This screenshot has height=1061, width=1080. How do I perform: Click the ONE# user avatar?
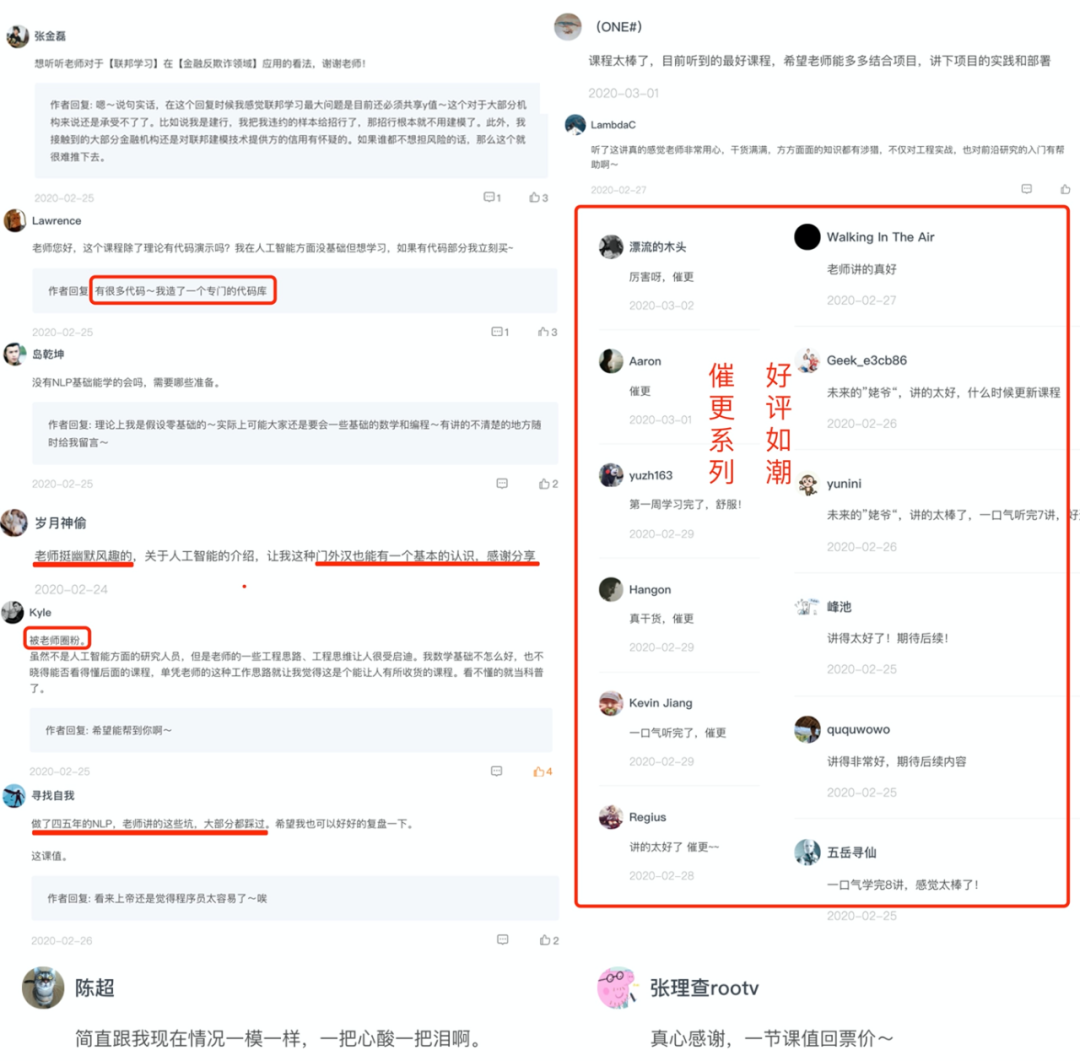coord(568,26)
